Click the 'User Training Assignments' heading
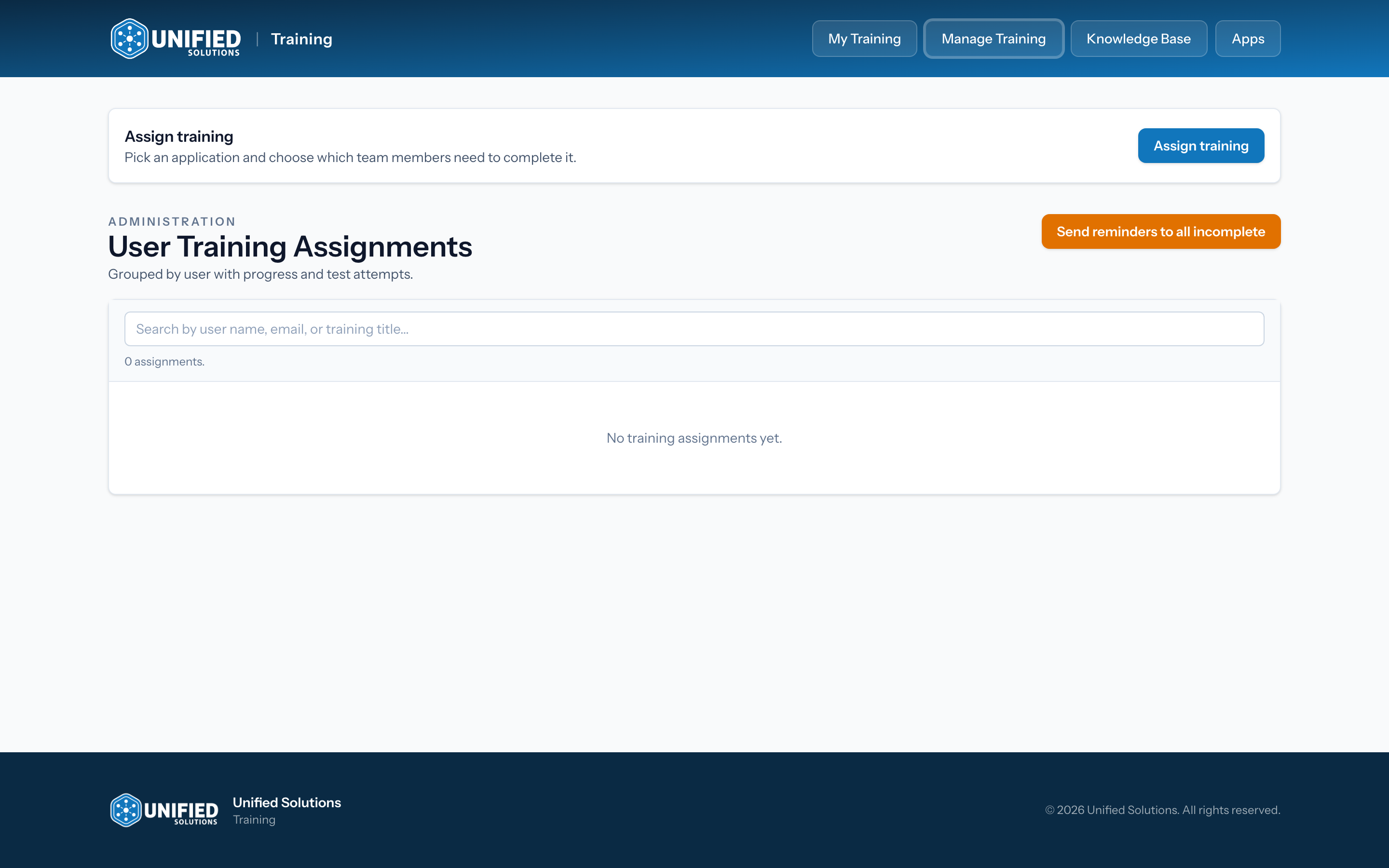 click(290, 247)
